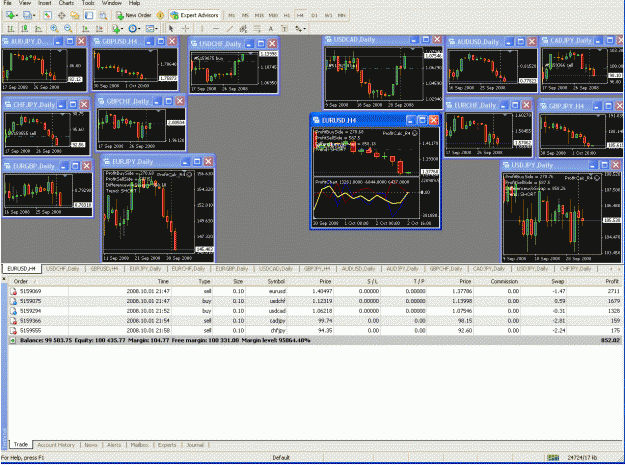Select the M1 timeframe

pyautogui.click(x=232, y=16)
